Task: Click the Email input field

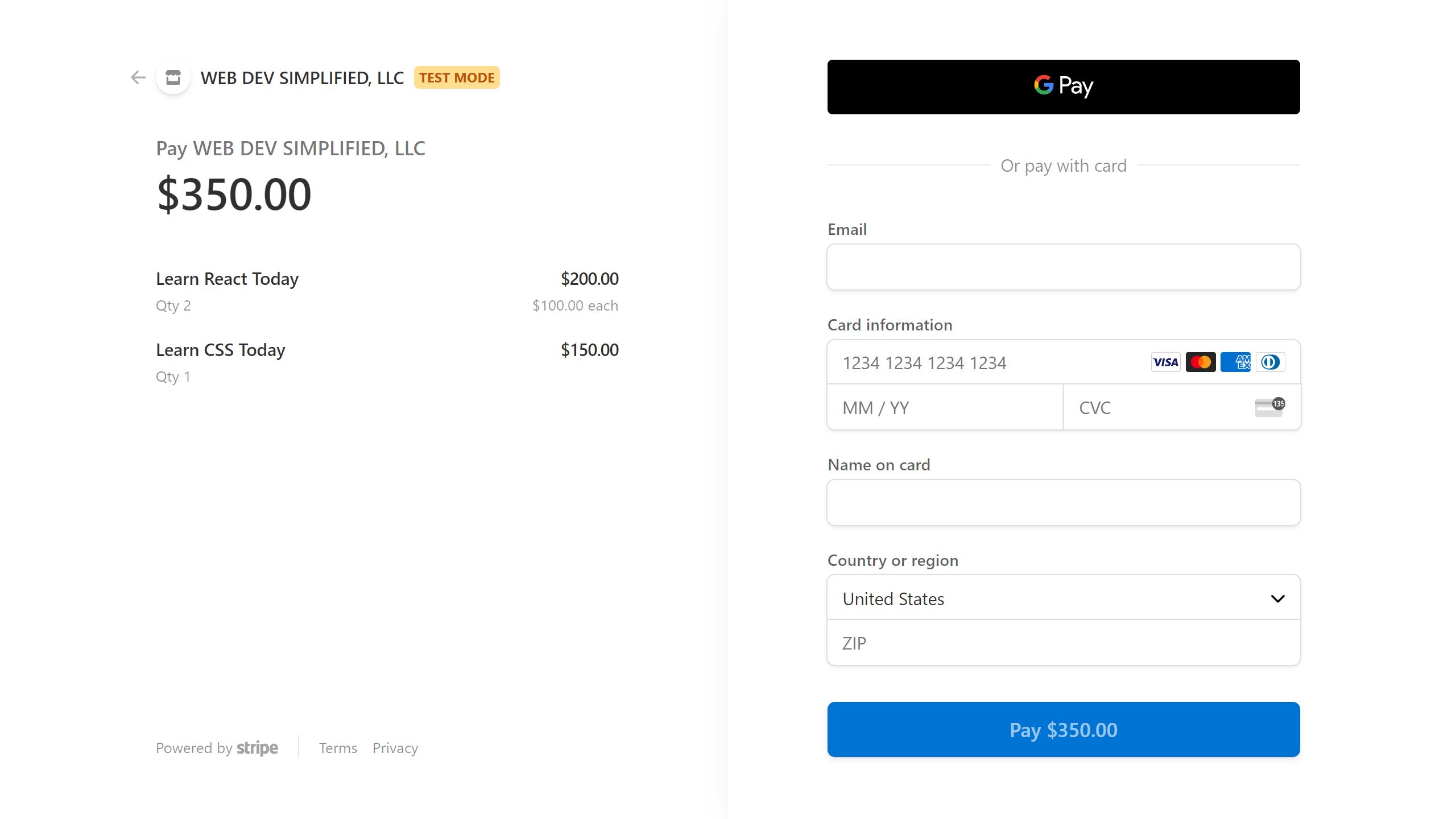Action: [x=1063, y=267]
